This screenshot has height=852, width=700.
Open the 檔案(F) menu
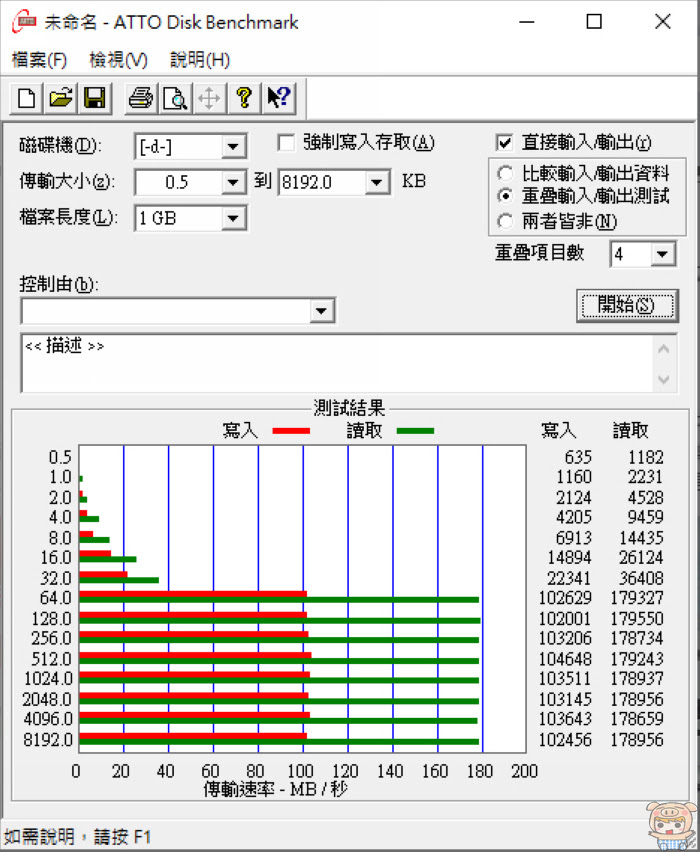point(39,59)
